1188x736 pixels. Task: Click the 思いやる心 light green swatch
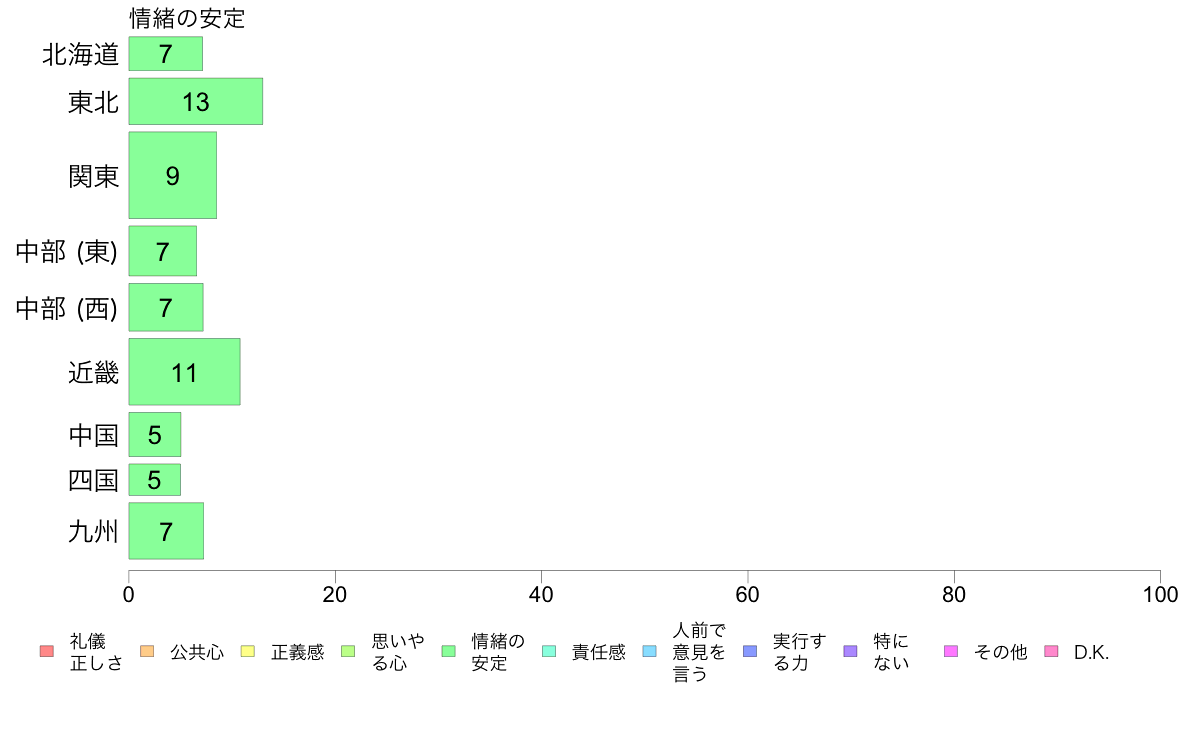click(349, 651)
